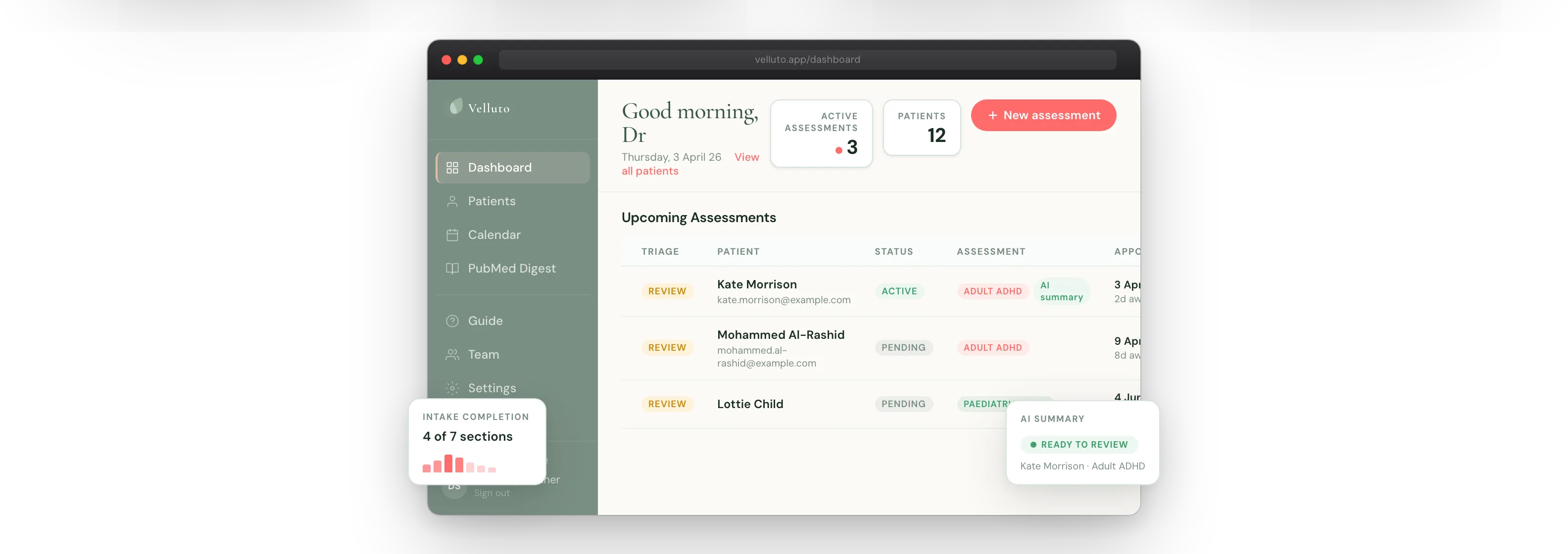Open the Dashboard menu item
This screenshot has height=554, width=1568.
click(x=513, y=167)
